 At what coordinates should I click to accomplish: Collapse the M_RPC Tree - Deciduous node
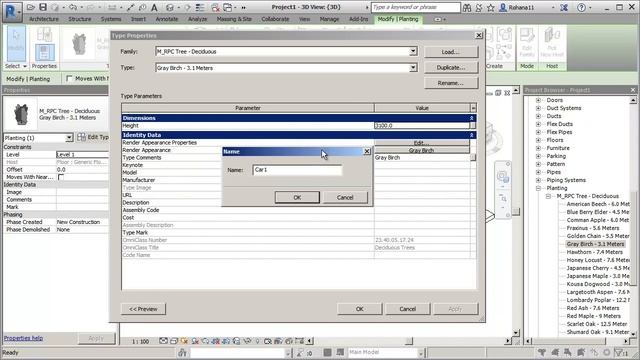(549, 196)
